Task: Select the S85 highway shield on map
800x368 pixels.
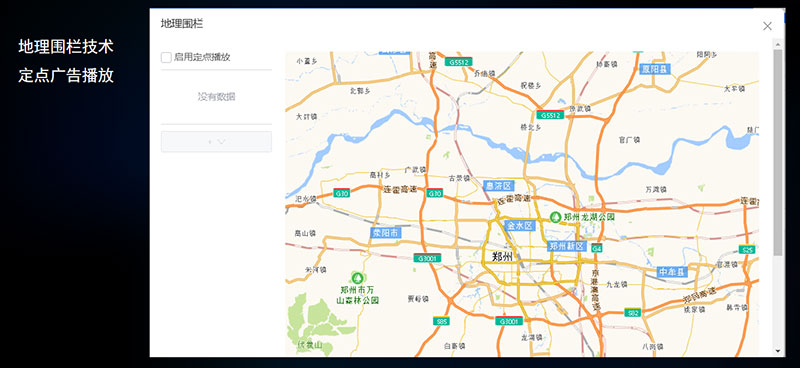Action: 441,321
